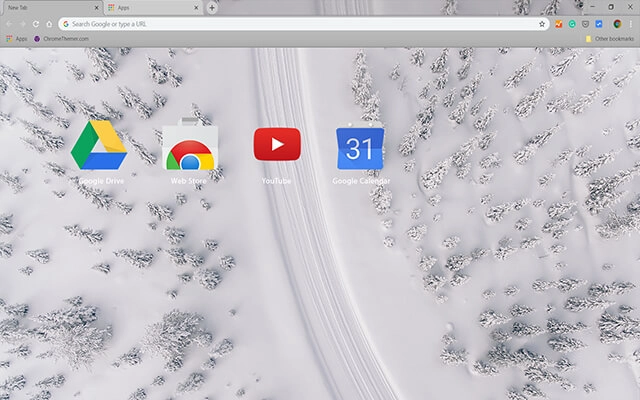Image resolution: width=640 pixels, height=400 pixels.
Task: Open the Chrome profile avatar
Action: coord(617,24)
